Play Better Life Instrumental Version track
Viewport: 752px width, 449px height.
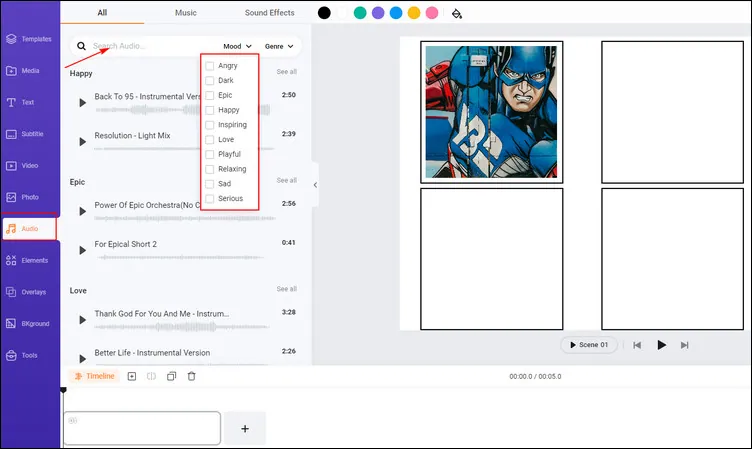[82, 359]
